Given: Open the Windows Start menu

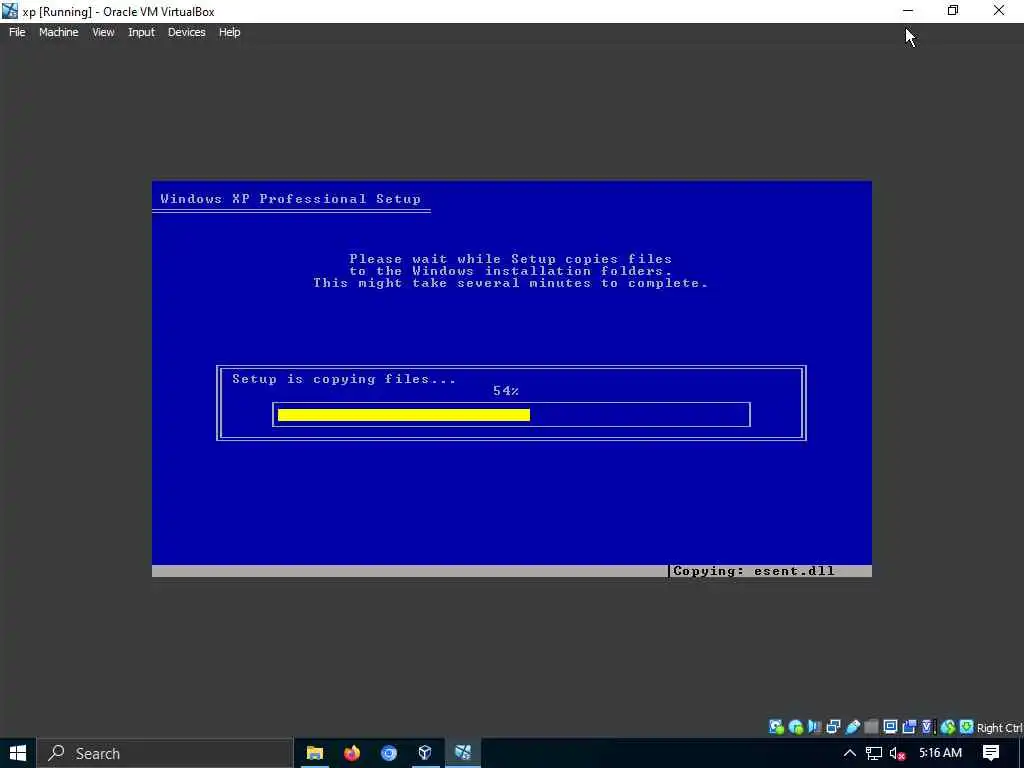Looking at the screenshot, I should 18,753.
